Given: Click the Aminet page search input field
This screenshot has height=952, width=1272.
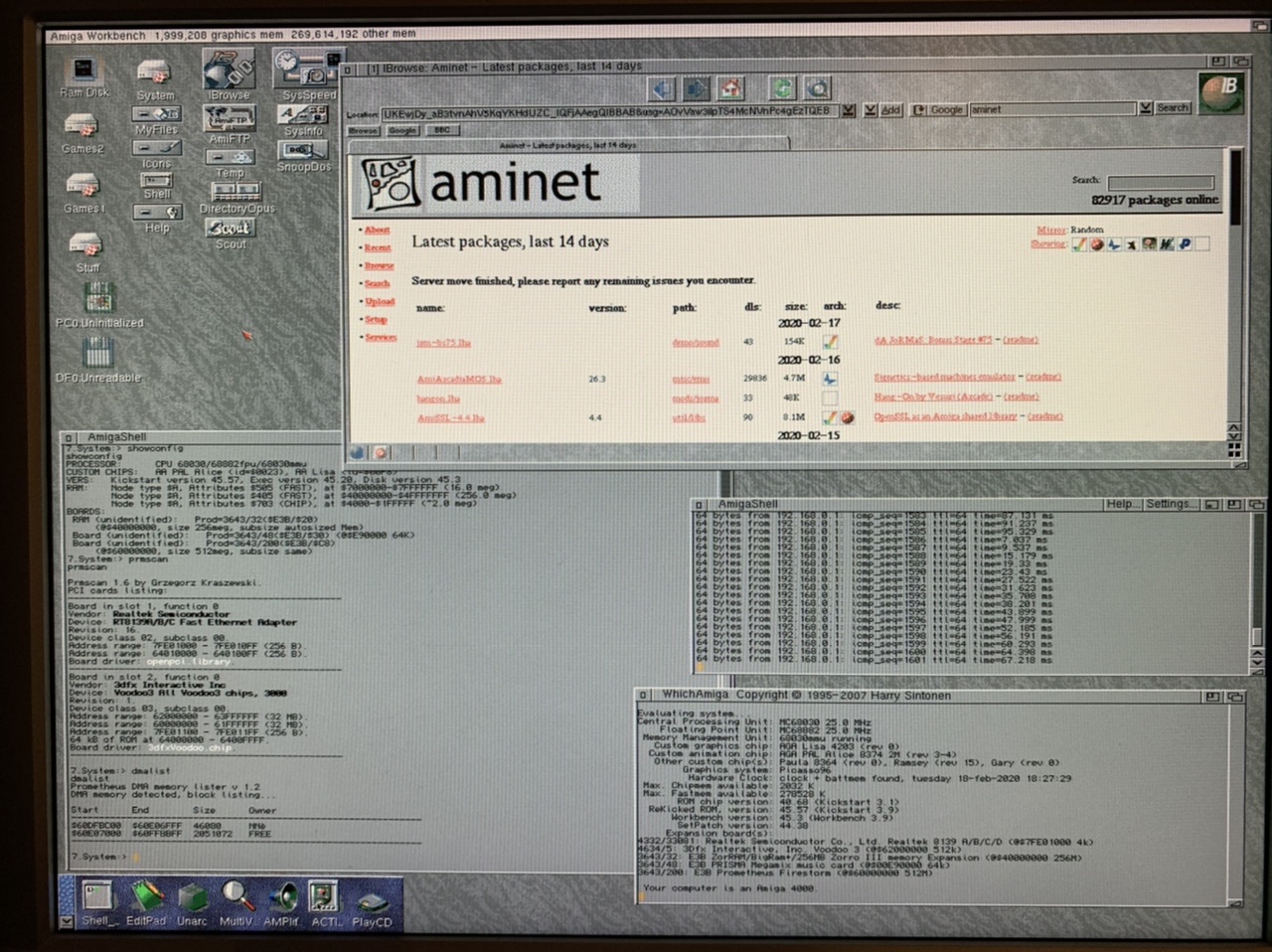Looking at the screenshot, I should 1161,182.
